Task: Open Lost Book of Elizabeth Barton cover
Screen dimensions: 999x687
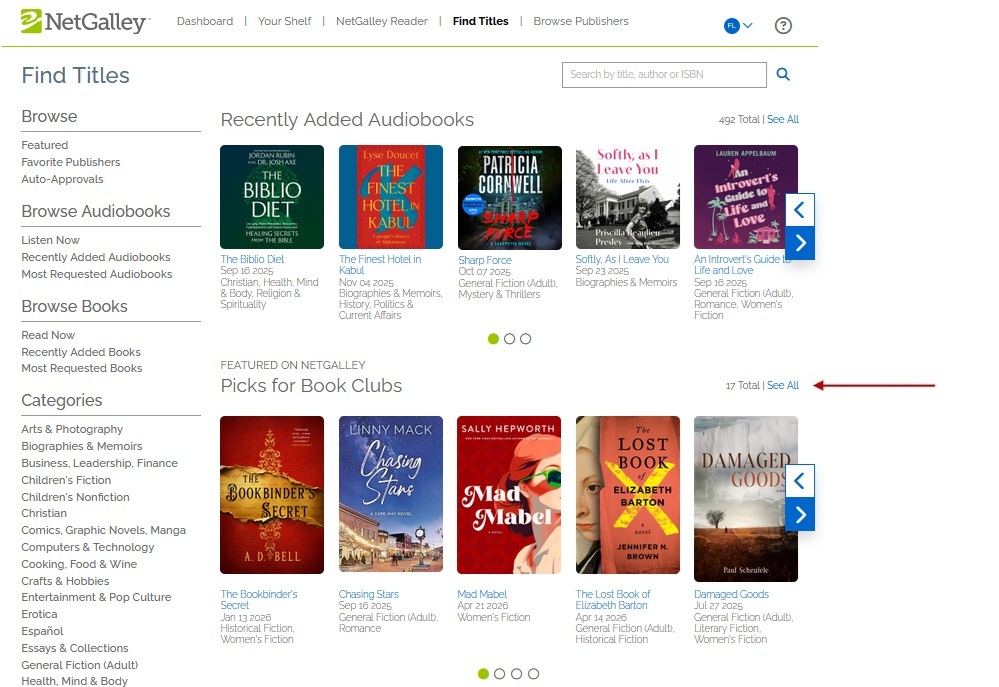Action: (x=628, y=495)
